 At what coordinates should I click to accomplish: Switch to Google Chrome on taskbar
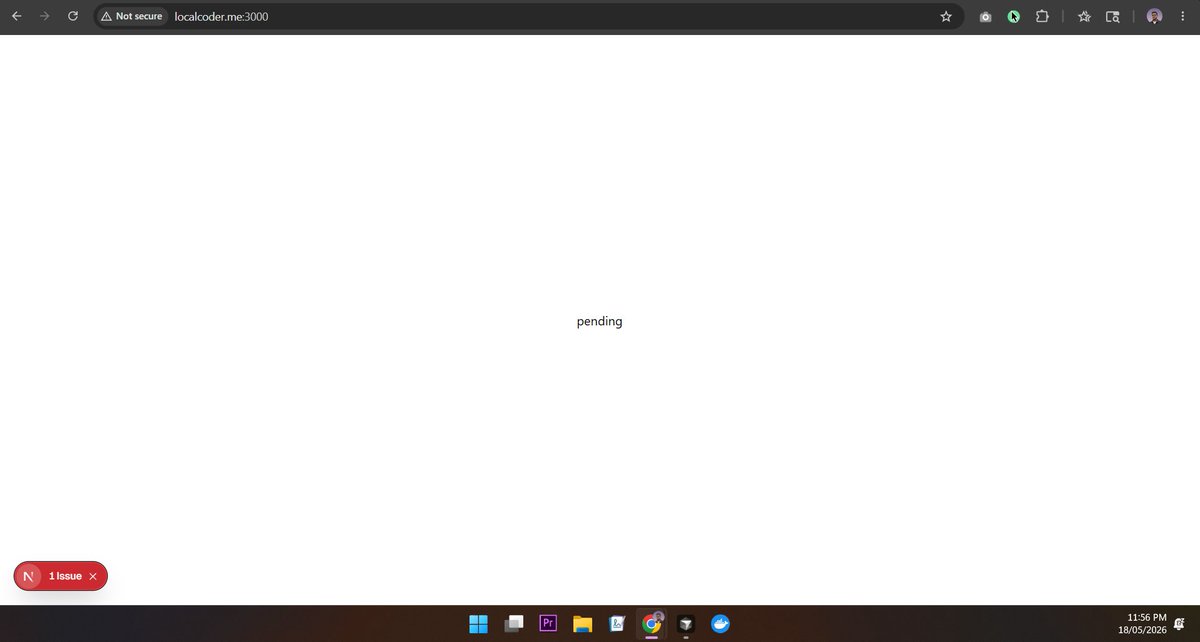(651, 624)
